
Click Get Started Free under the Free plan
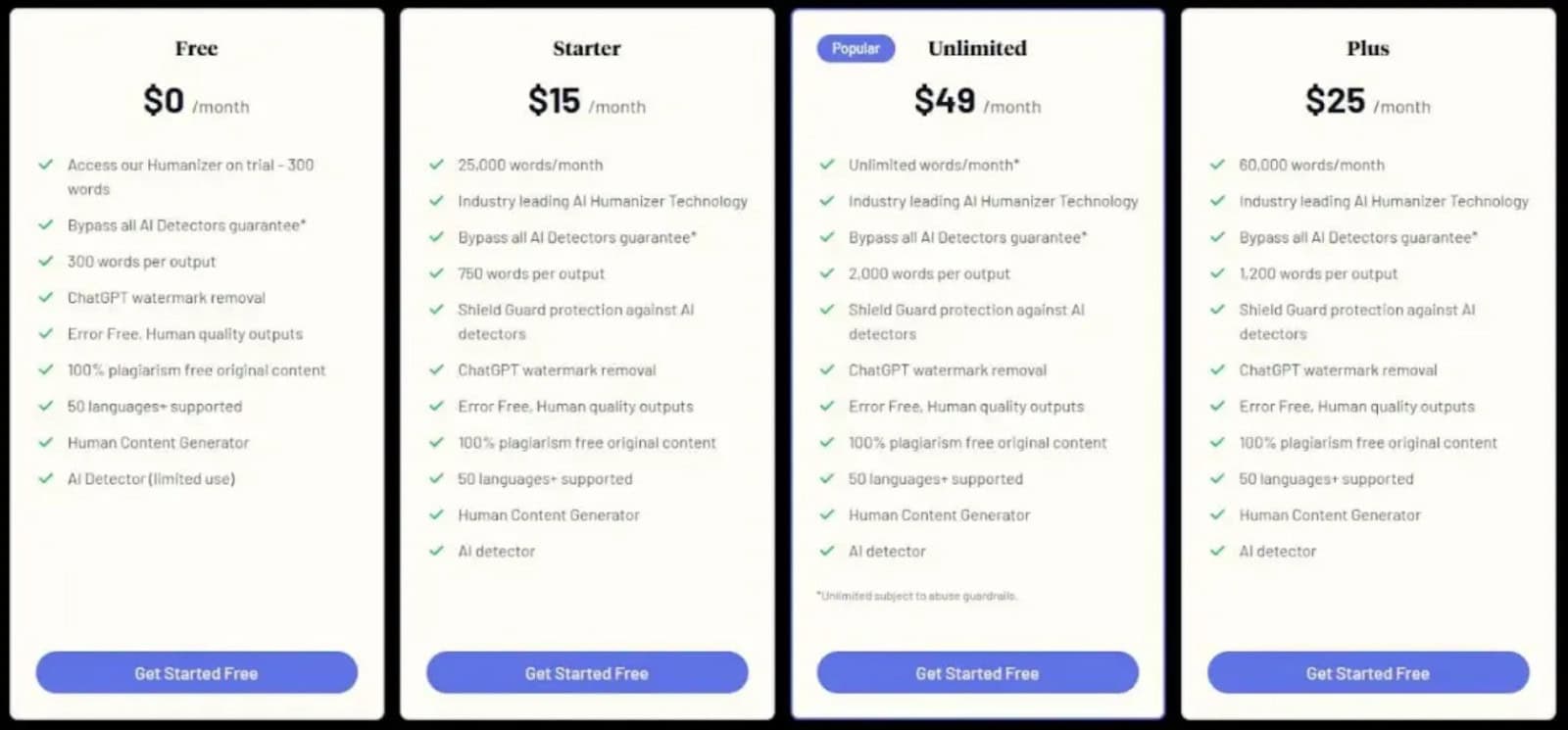(x=195, y=673)
